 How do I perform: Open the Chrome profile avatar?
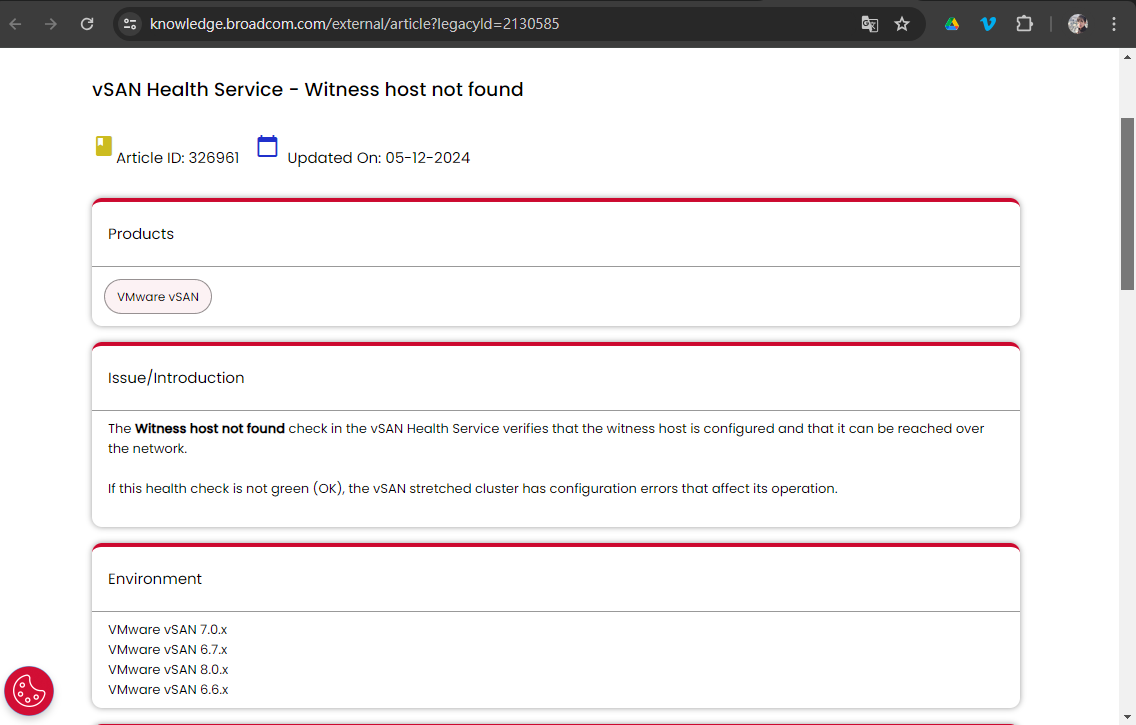click(x=1078, y=24)
